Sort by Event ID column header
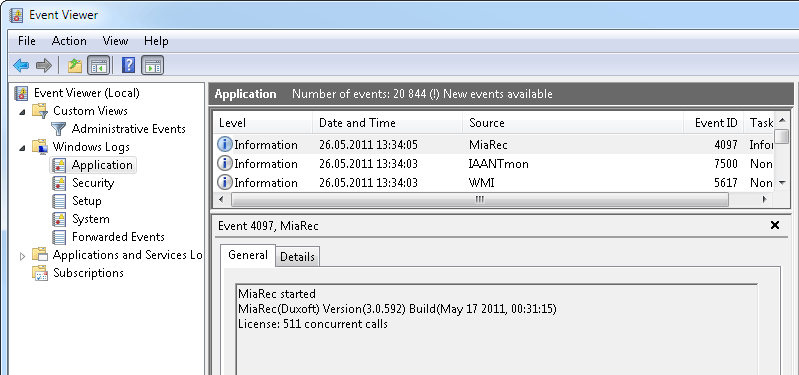 tap(713, 123)
